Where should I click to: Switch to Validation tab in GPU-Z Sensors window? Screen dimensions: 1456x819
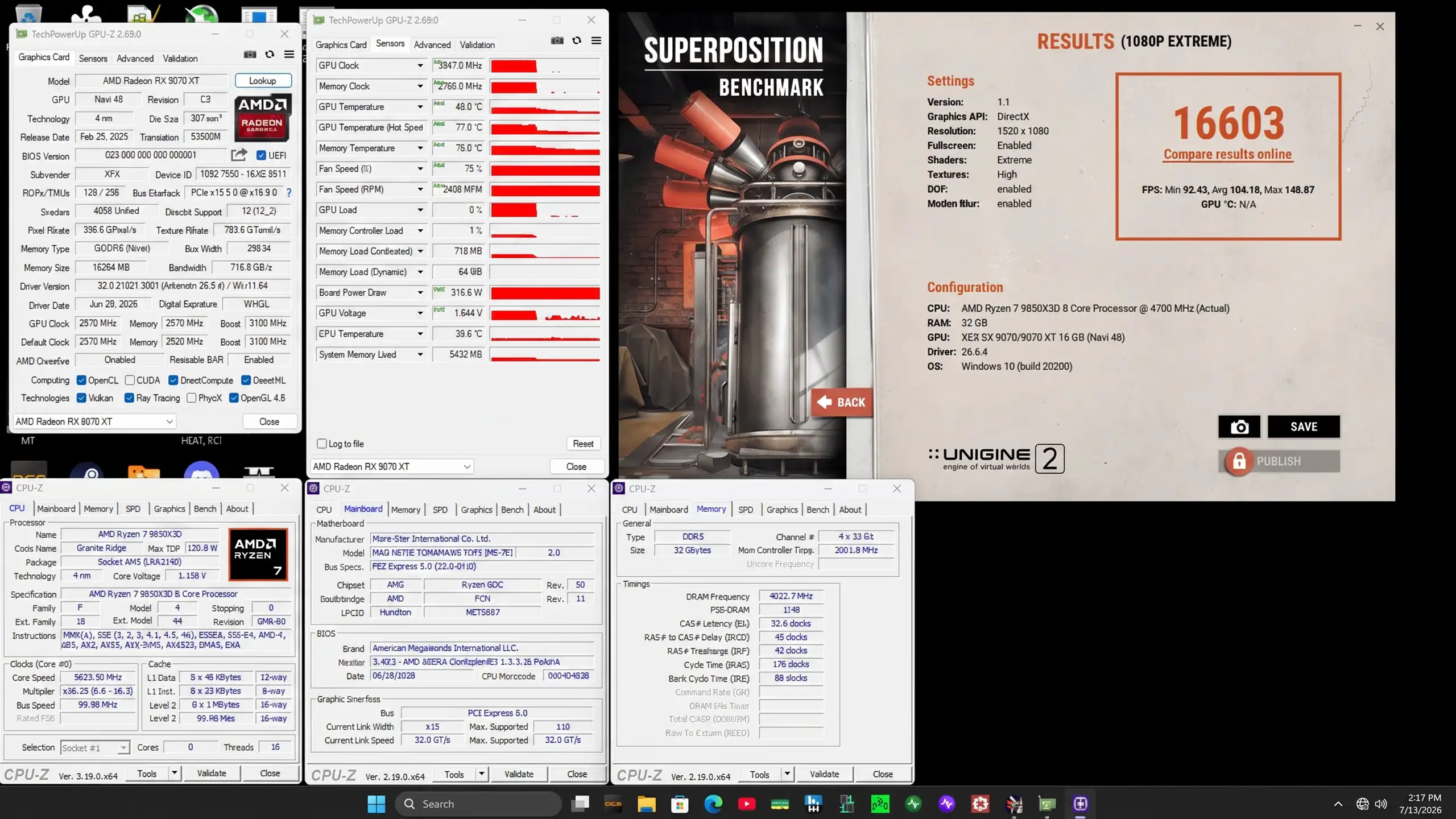click(477, 45)
